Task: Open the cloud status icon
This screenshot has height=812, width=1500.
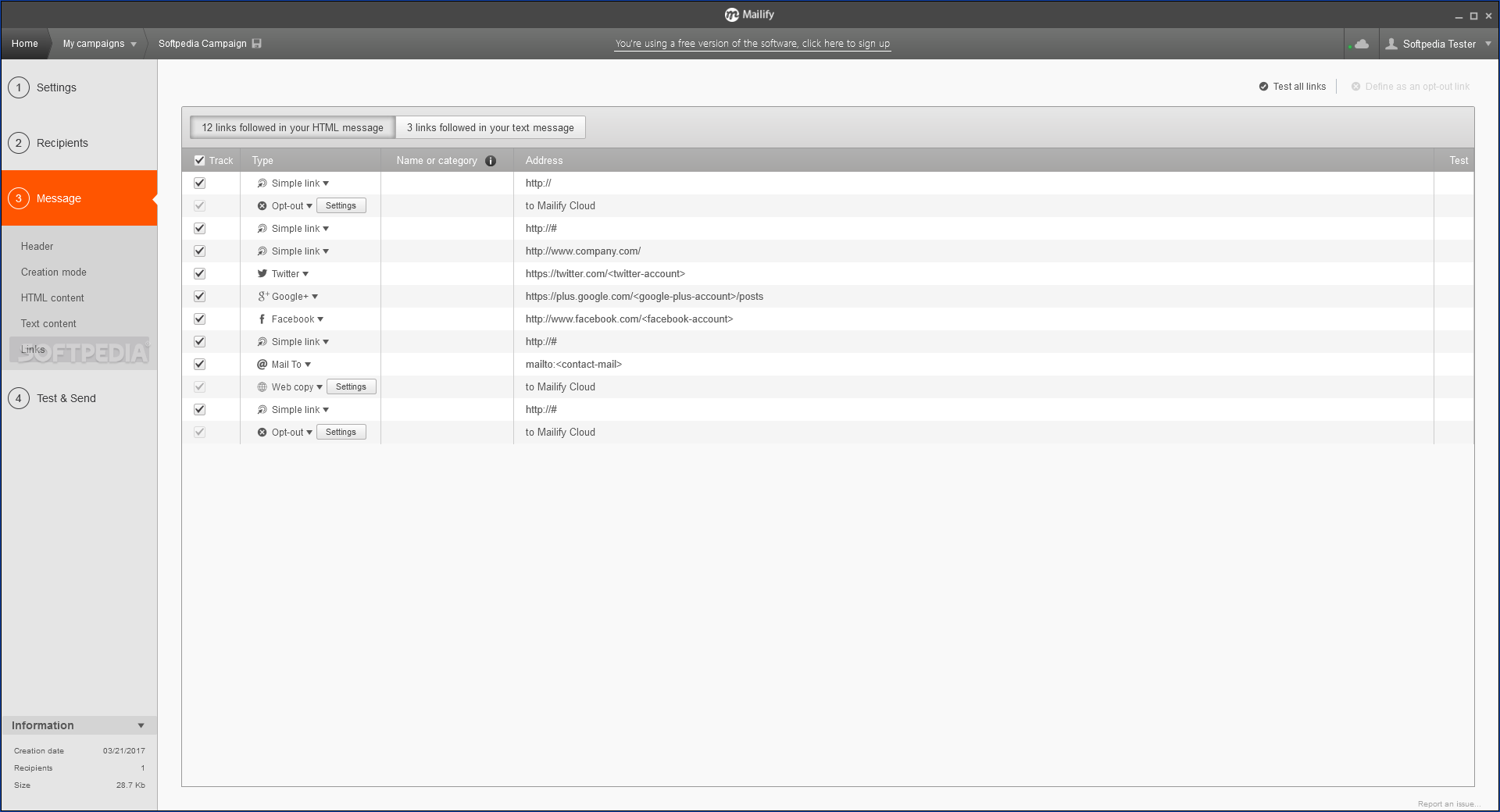Action: [1361, 44]
